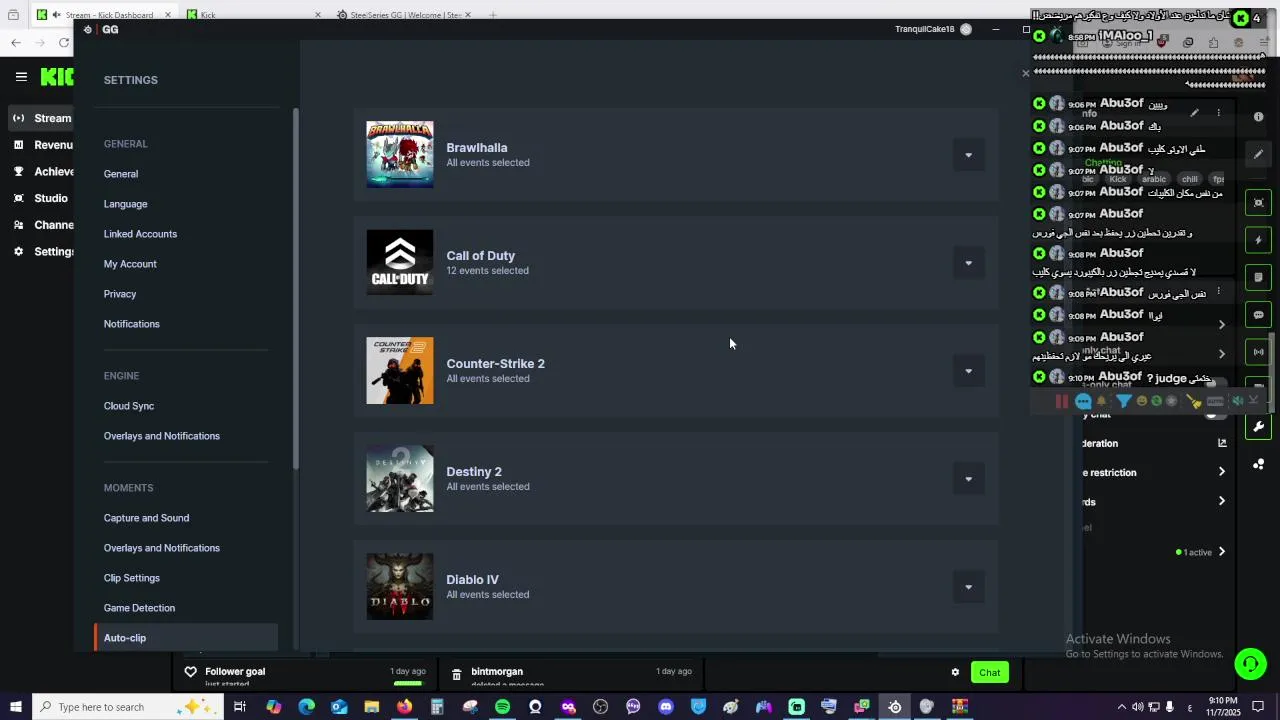Screen dimensions: 1280x720
Task: Expand the Destiny 2 events dropdown
Action: (x=968, y=479)
